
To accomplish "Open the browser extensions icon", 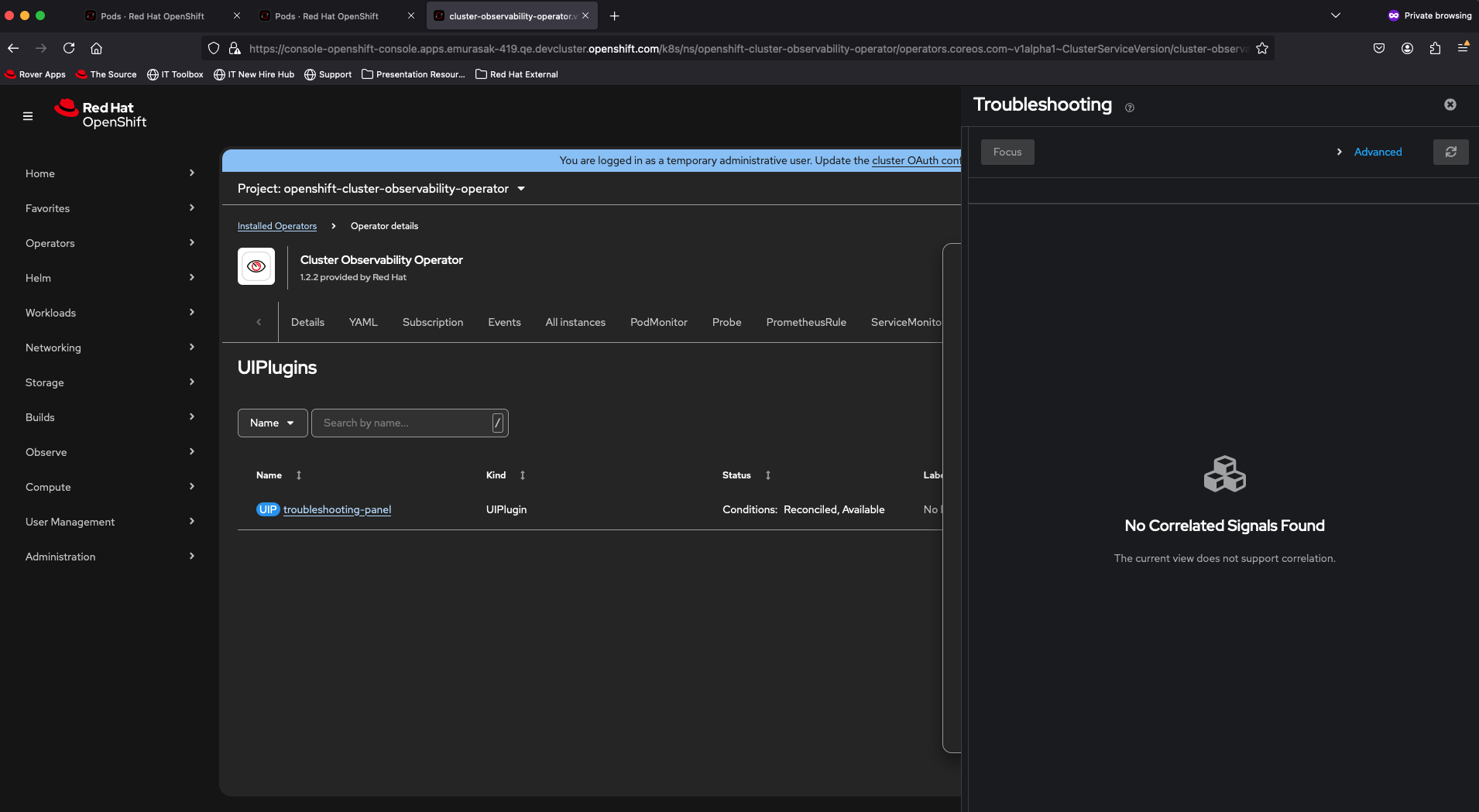I will point(1435,48).
